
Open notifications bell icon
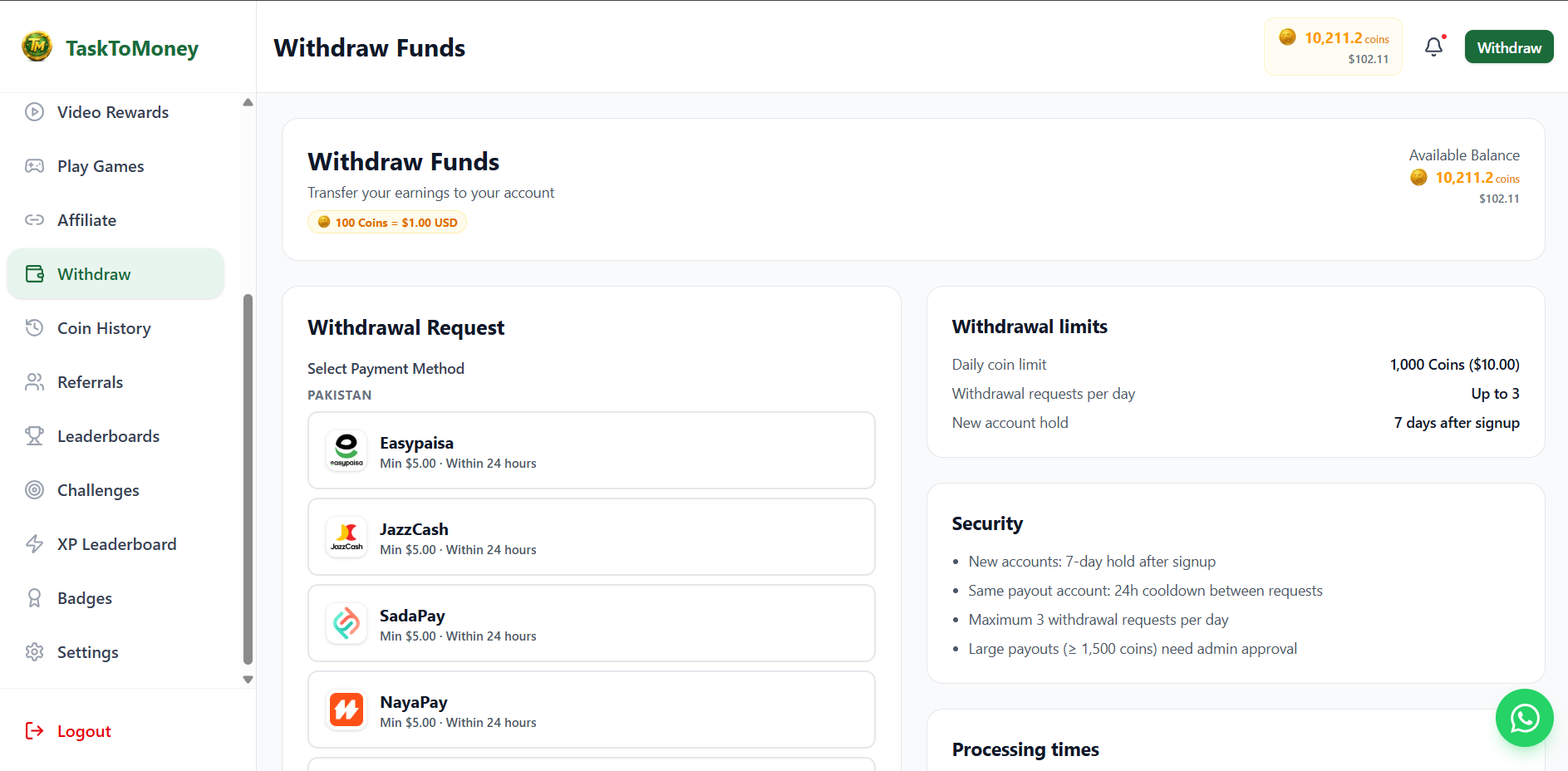click(1433, 47)
